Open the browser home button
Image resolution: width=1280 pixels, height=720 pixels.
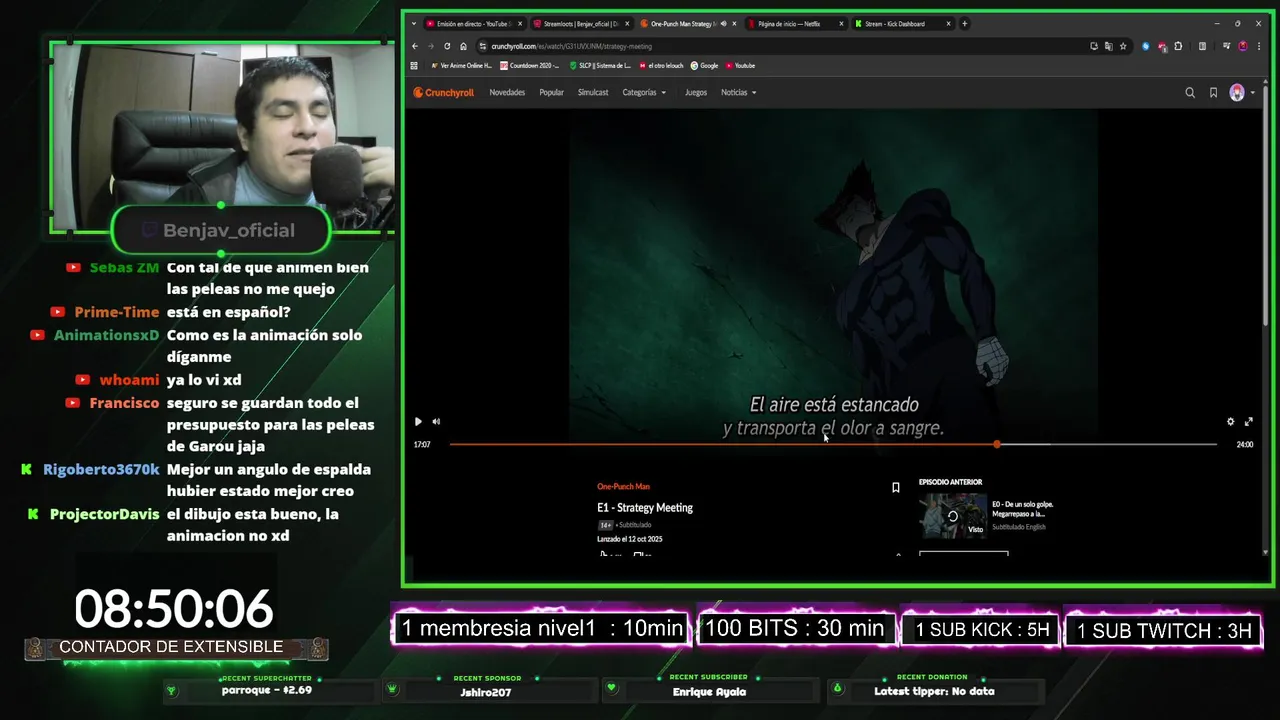[x=463, y=46]
